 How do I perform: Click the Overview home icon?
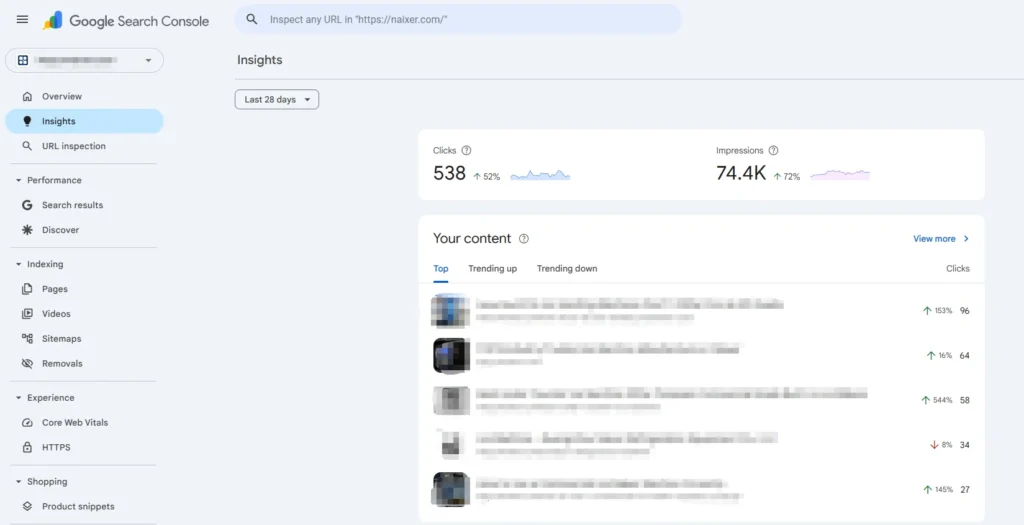[27, 96]
